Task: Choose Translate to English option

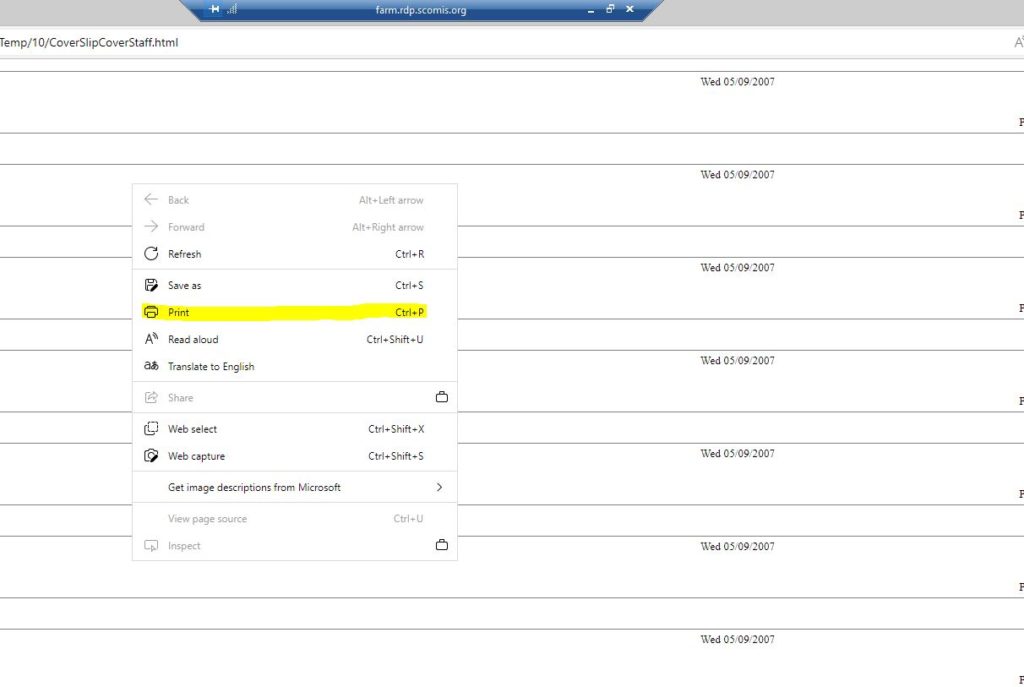Action: [x=211, y=367]
